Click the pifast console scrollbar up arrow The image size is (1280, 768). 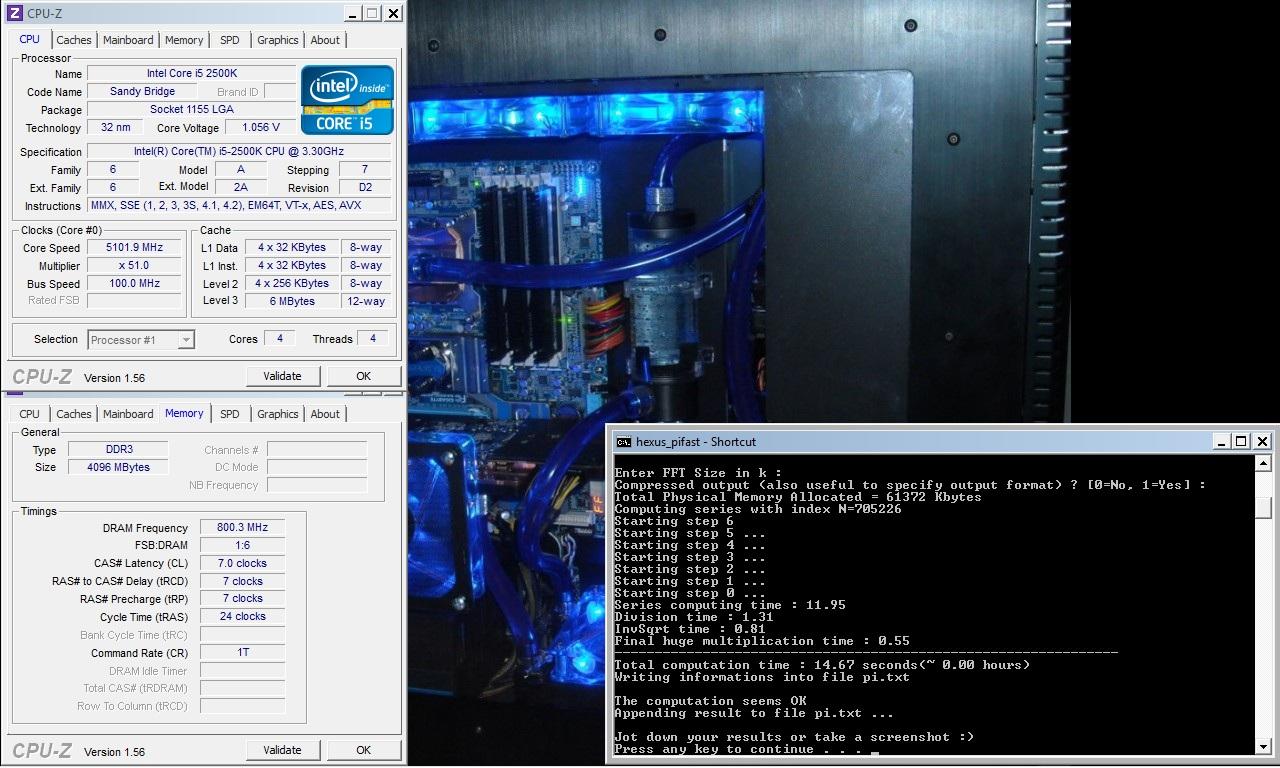pyautogui.click(x=1262, y=464)
